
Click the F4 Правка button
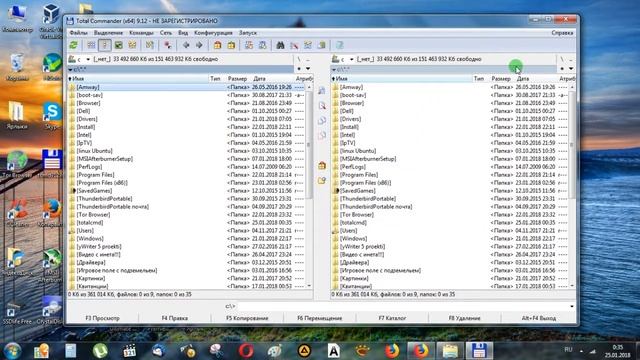pyautogui.click(x=175, y=318)
